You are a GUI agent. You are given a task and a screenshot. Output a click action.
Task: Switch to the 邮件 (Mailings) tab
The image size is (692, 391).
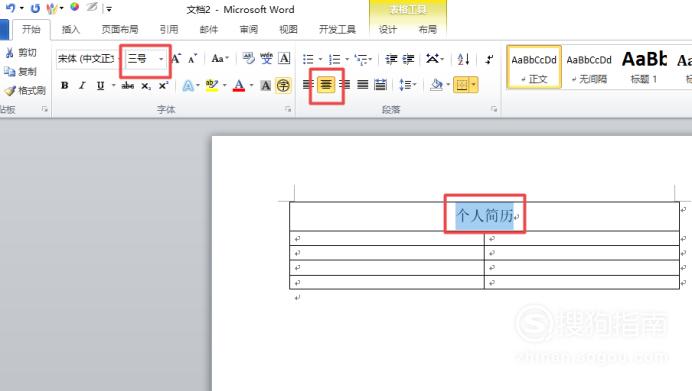[x=209, y=30]
